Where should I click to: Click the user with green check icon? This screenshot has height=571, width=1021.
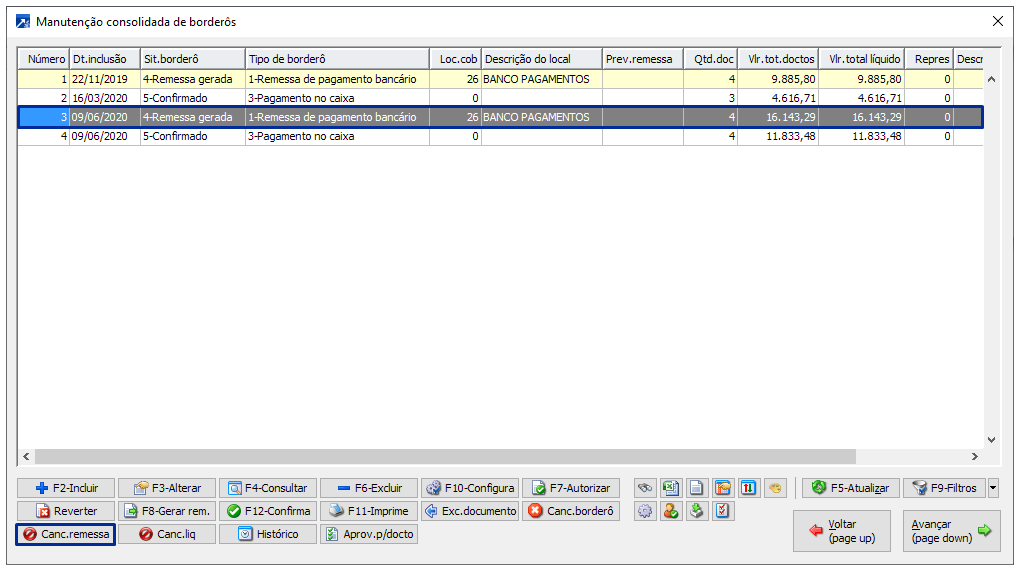(671, 511)
